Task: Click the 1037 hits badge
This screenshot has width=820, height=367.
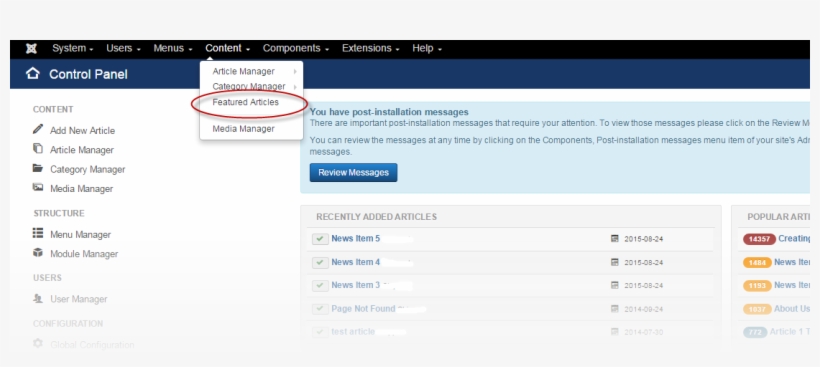Action: pyautogui.click(x=757, y=309)
